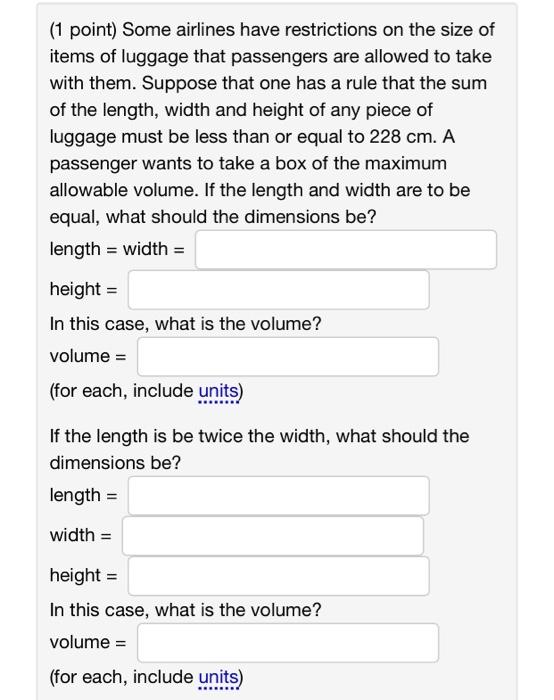Select the first volume answer field
This screenshot has width=554, height=700.
click(288, 357)
